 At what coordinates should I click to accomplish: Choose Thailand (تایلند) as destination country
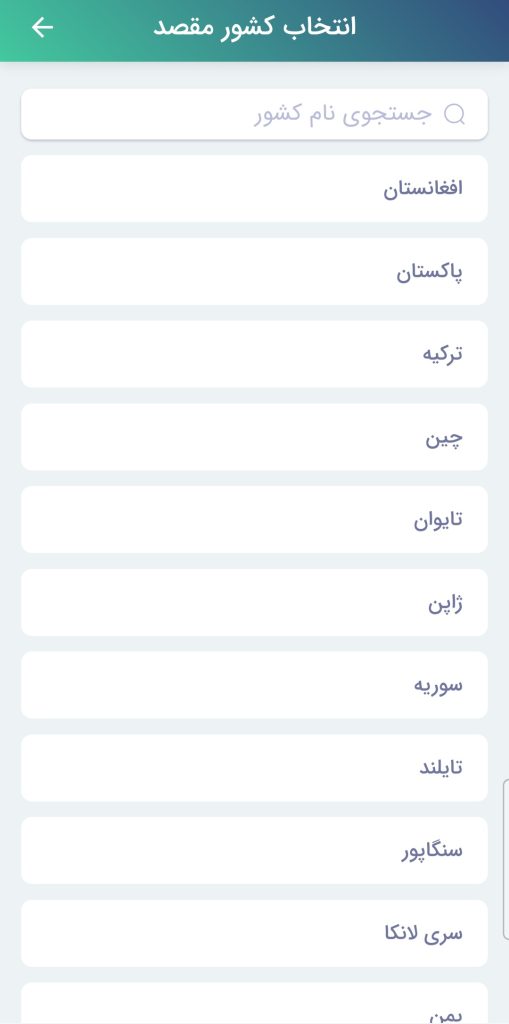click(x=254, y=768)
